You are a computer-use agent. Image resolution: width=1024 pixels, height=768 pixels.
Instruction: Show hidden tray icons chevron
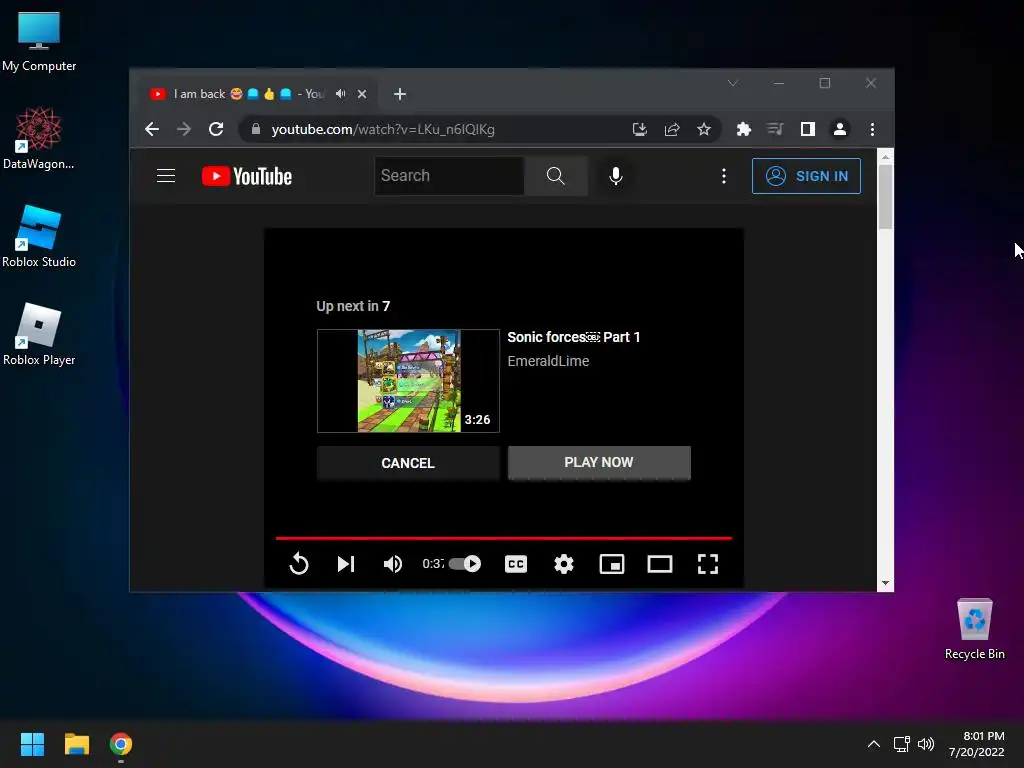click(x=874, y=744)
